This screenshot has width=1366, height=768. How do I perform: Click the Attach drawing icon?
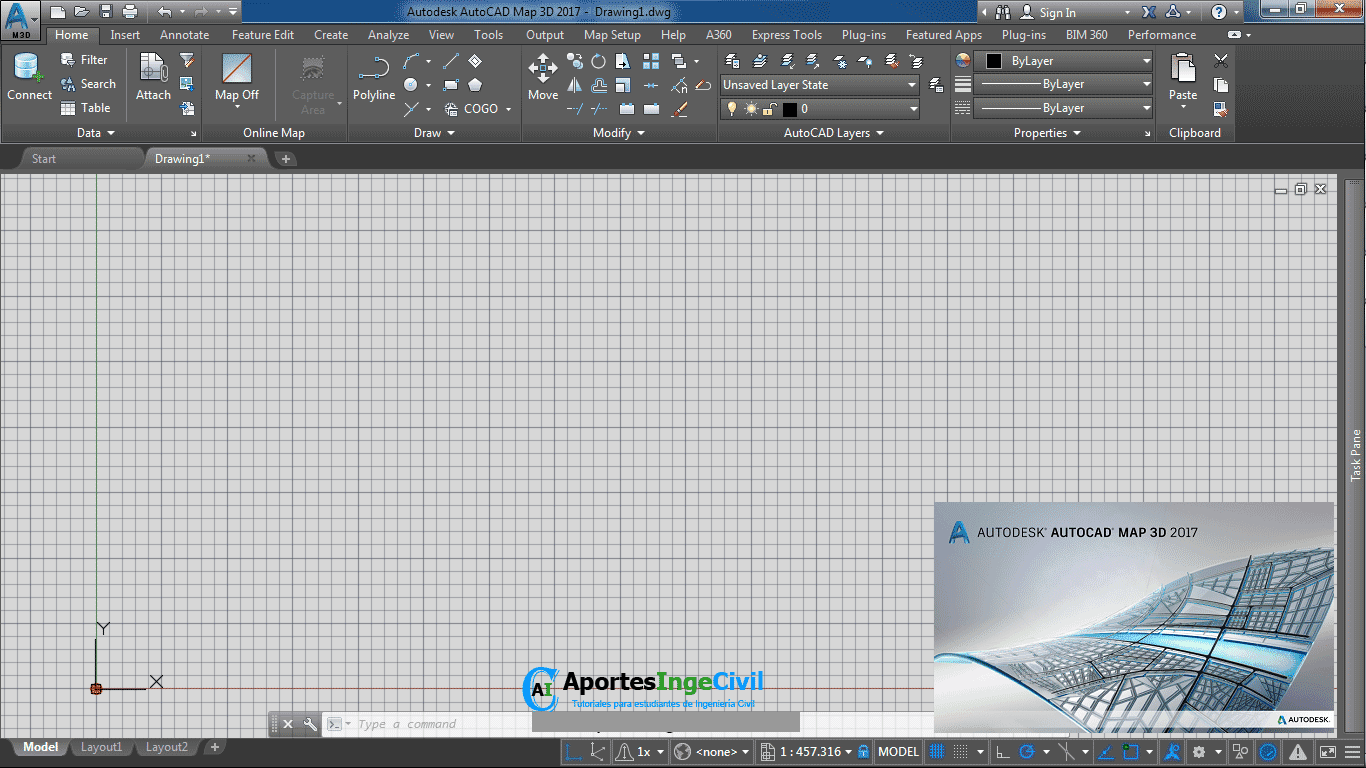(x=153, y=78)
